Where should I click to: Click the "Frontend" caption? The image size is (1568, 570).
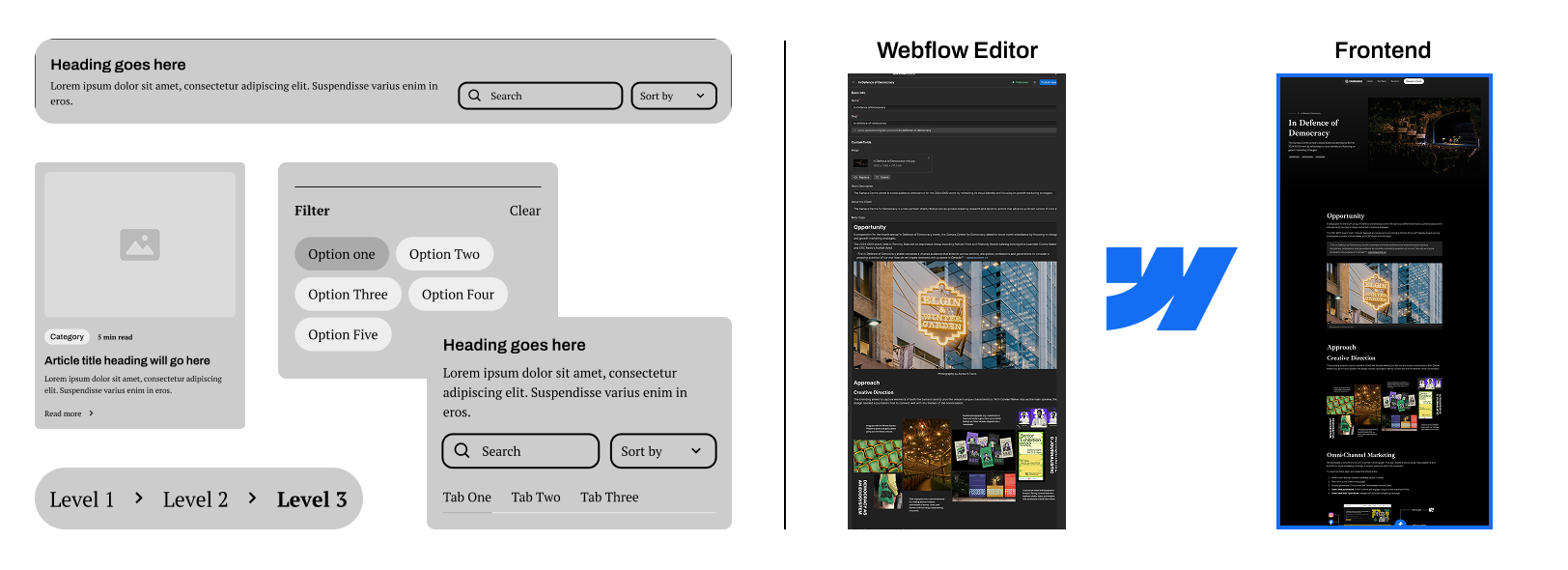[1383, 50]
